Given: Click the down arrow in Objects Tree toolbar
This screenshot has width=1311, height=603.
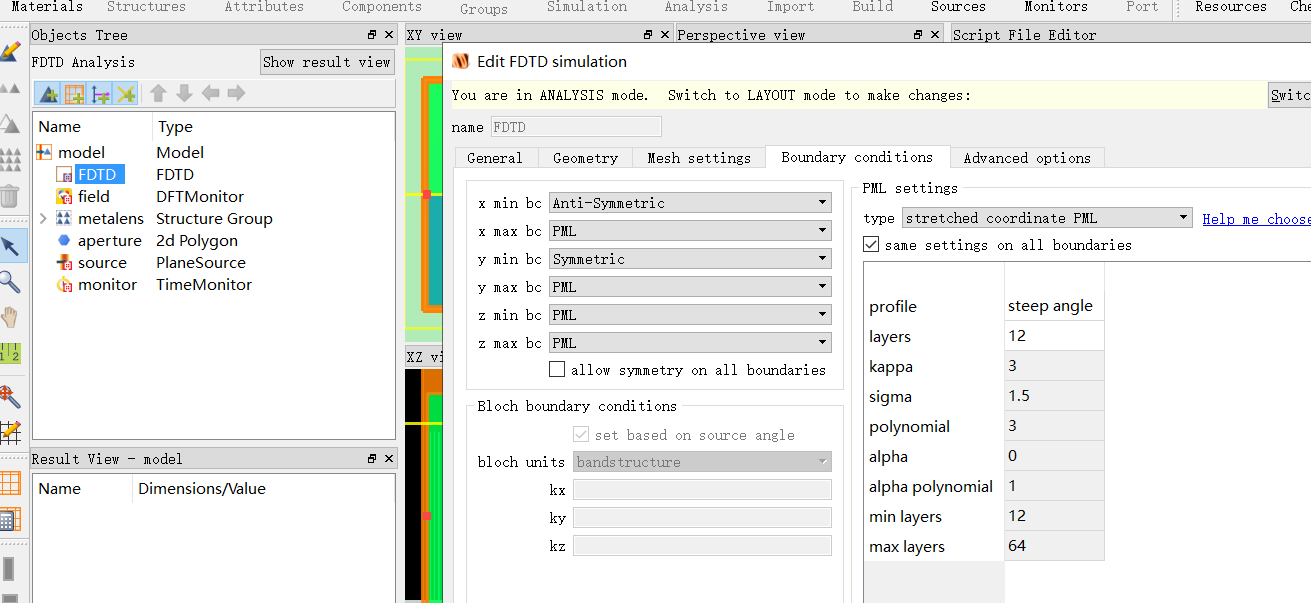Looking at the screenshot, I should (184, 94).
